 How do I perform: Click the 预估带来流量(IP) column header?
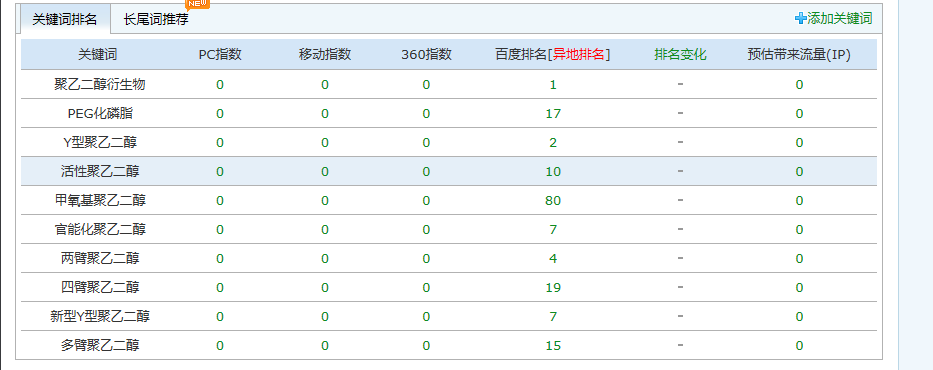pos(799,55)
